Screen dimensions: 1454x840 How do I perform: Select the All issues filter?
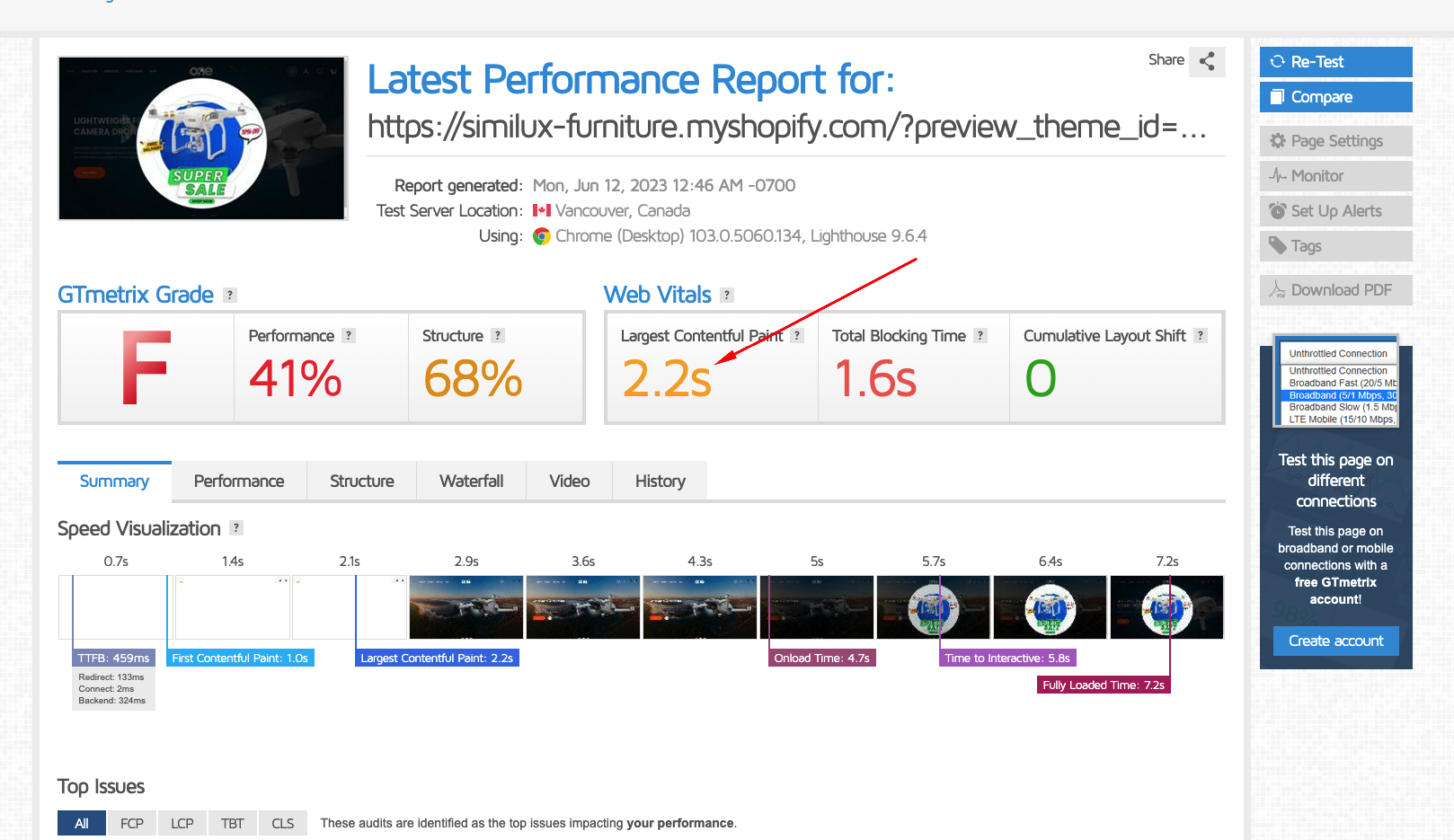pos(82,823)
